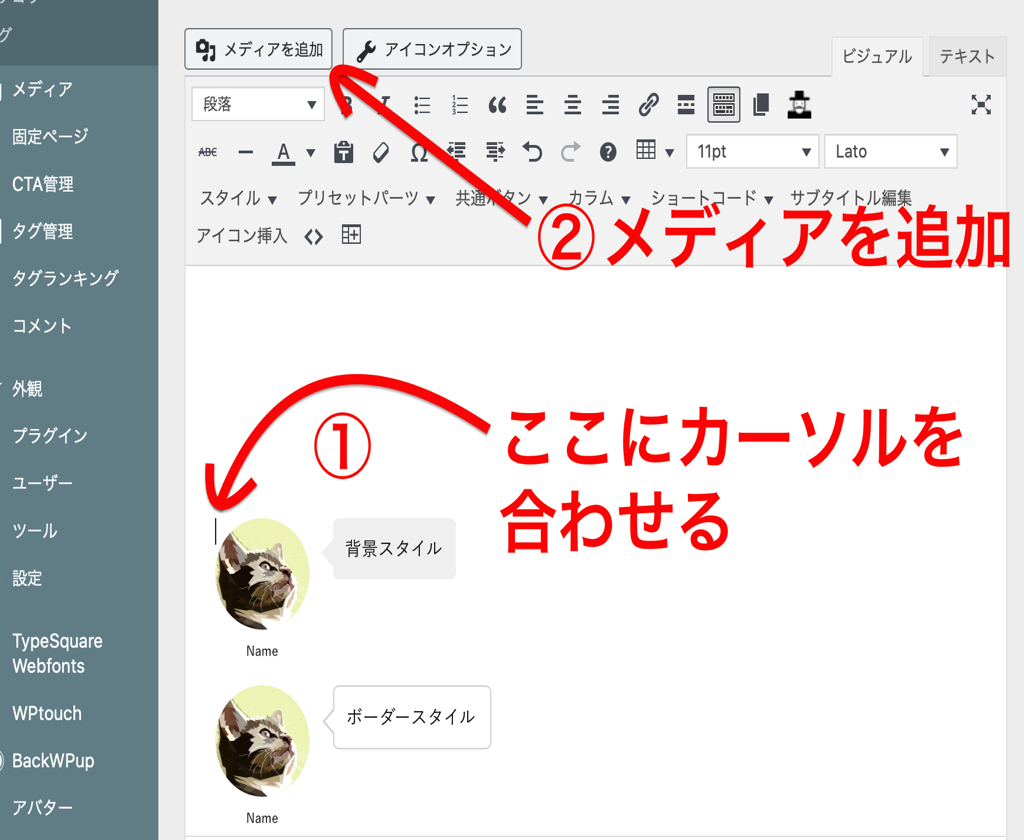Click the paste as text clipboard icon

pos(344,152)
